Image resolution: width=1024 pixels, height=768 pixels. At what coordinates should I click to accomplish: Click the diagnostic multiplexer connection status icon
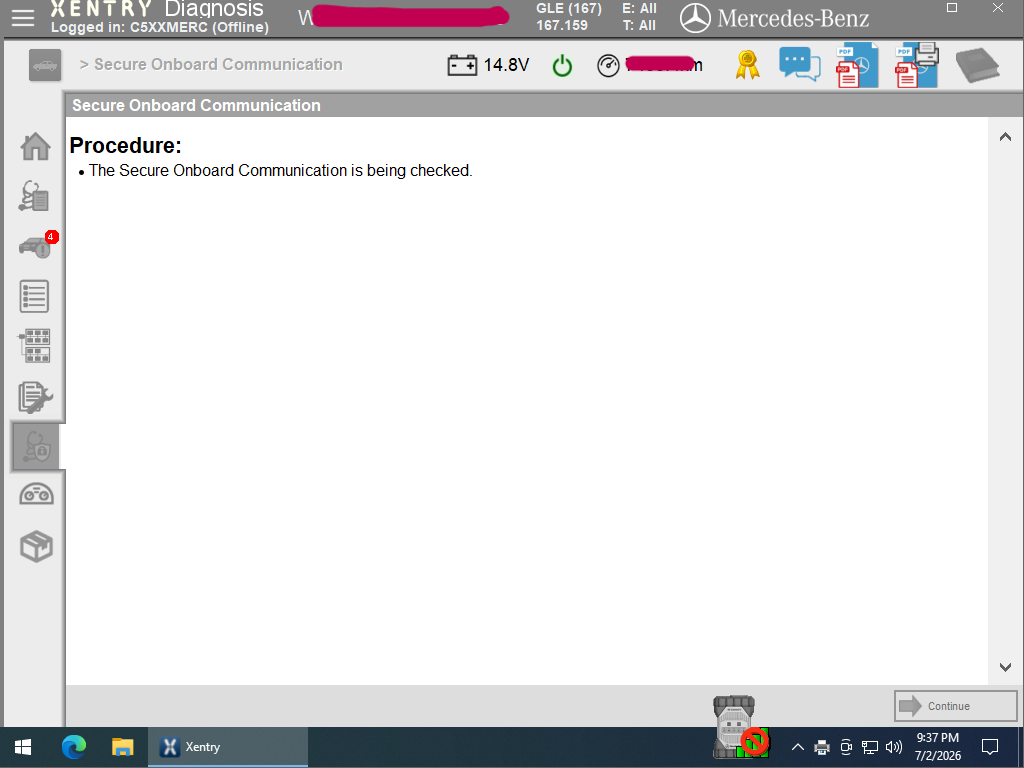click(x=740, y=726)
